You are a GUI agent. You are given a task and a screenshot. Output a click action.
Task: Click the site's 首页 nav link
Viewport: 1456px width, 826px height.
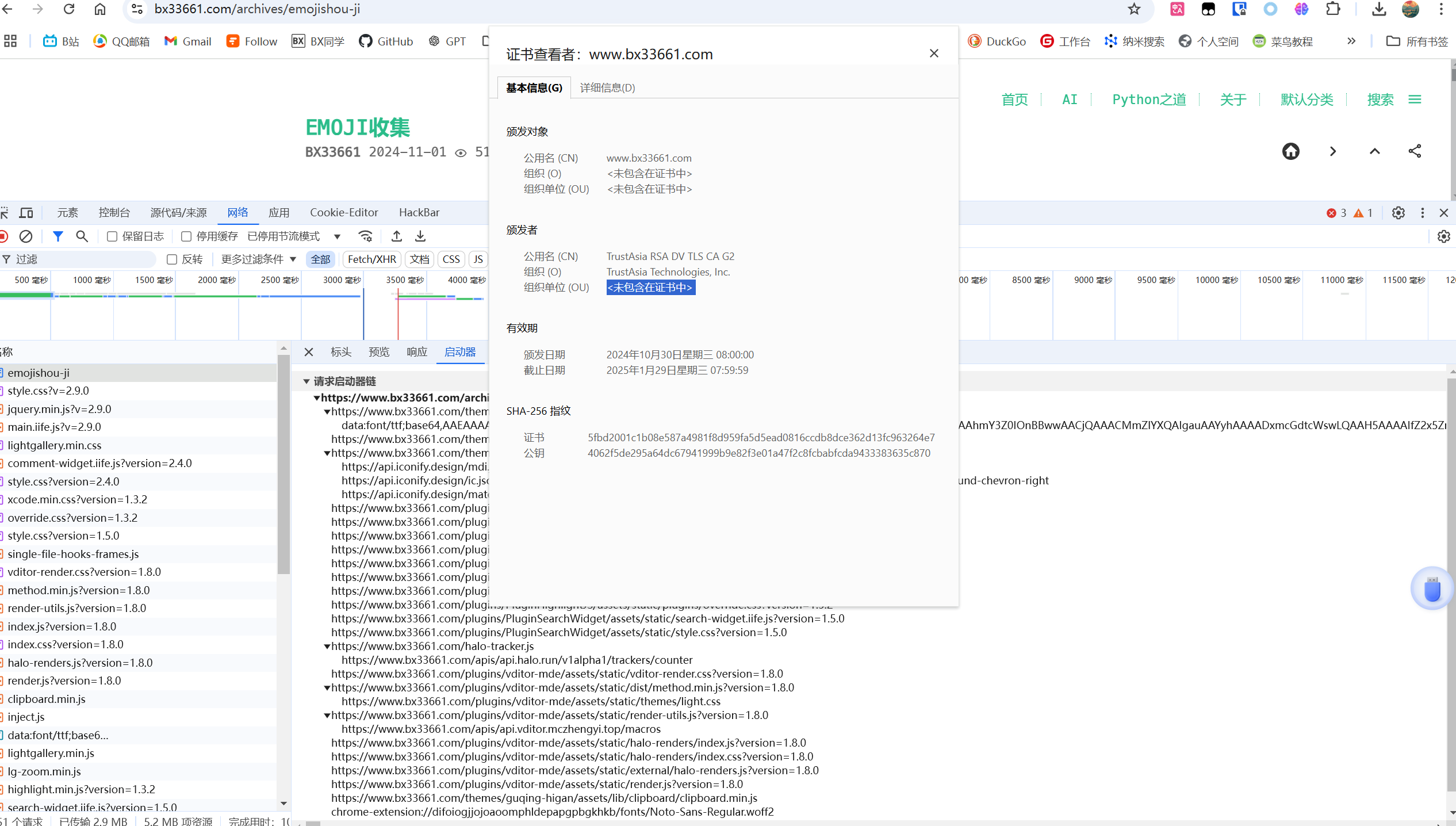pyautogui.click(x=1015, y=100)
